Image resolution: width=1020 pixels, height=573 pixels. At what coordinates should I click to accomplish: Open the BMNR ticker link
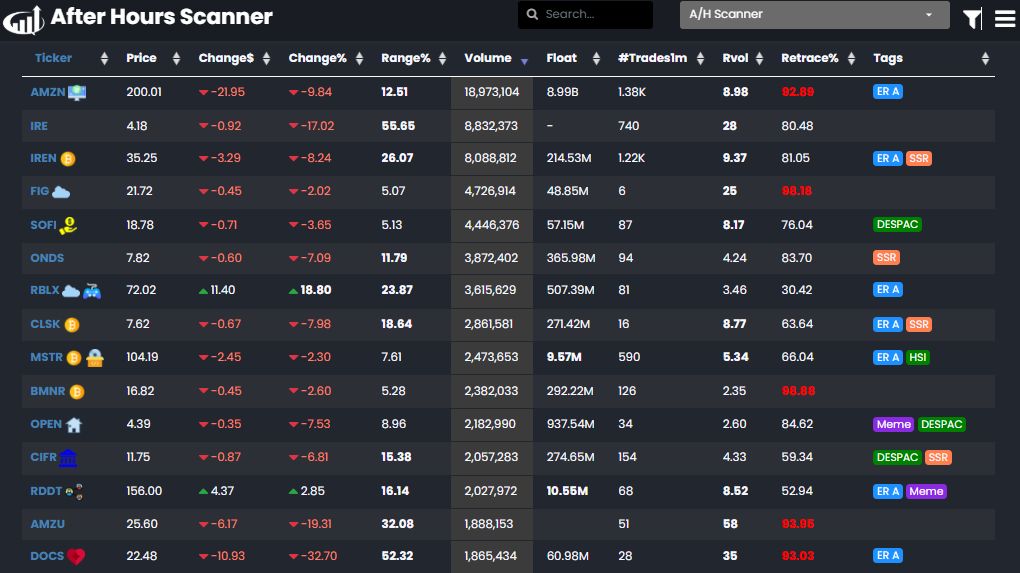click(47, 392)
